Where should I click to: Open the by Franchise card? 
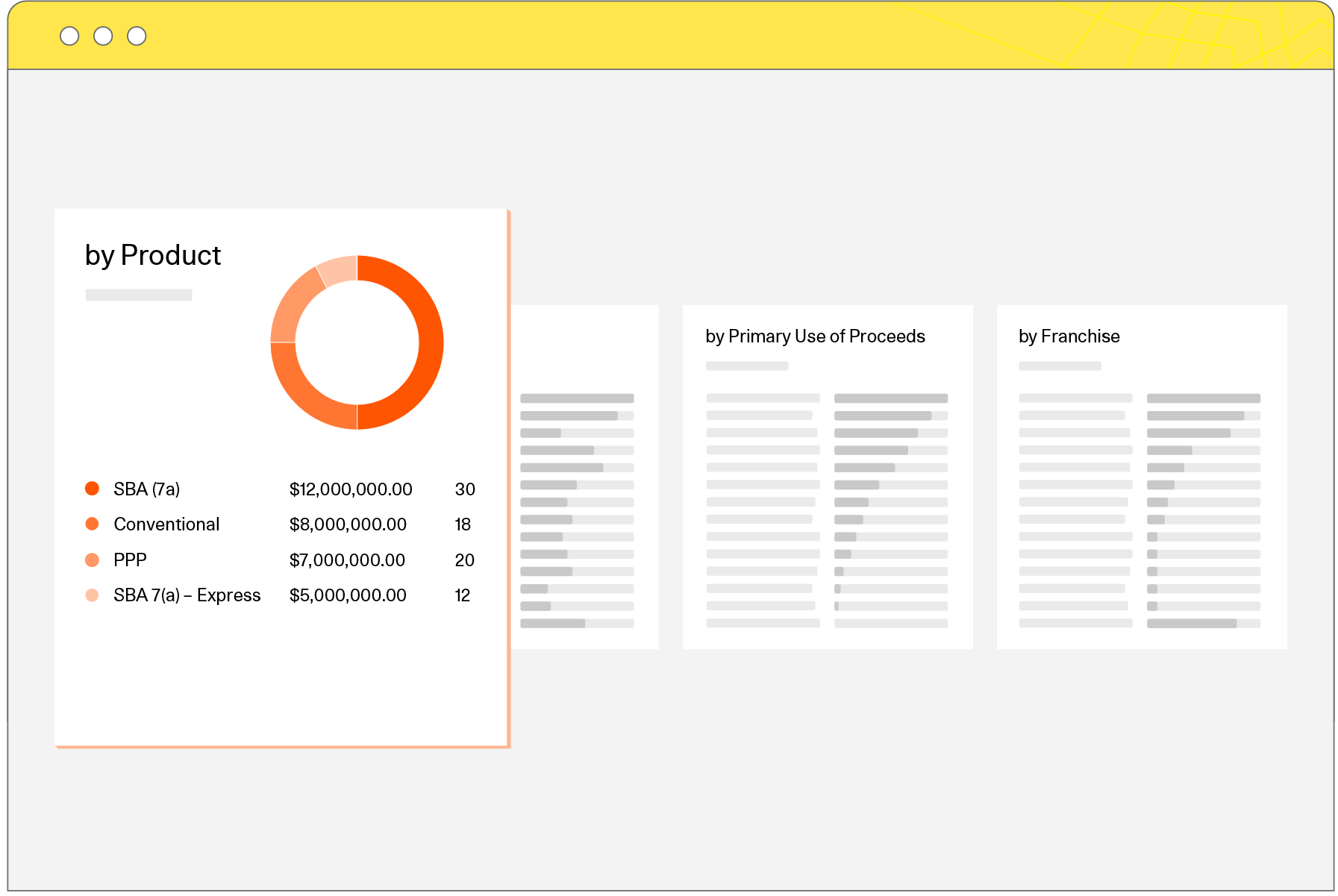tap(1069, 336)
